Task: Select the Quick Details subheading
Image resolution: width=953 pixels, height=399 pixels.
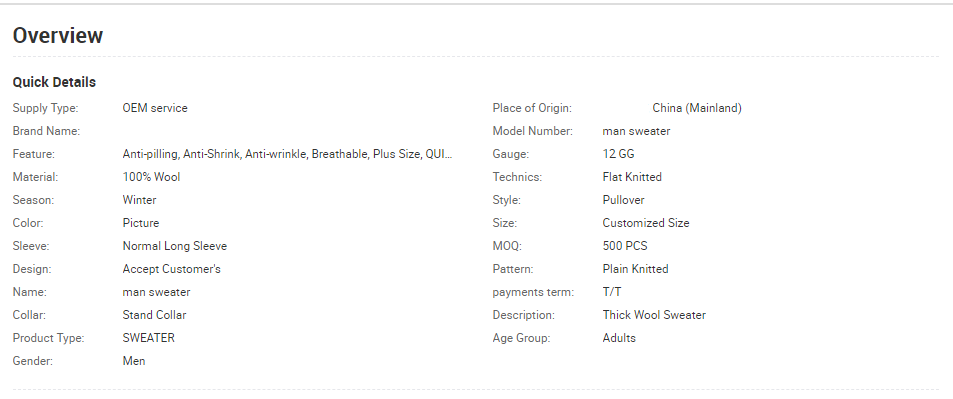Action: 54,82
